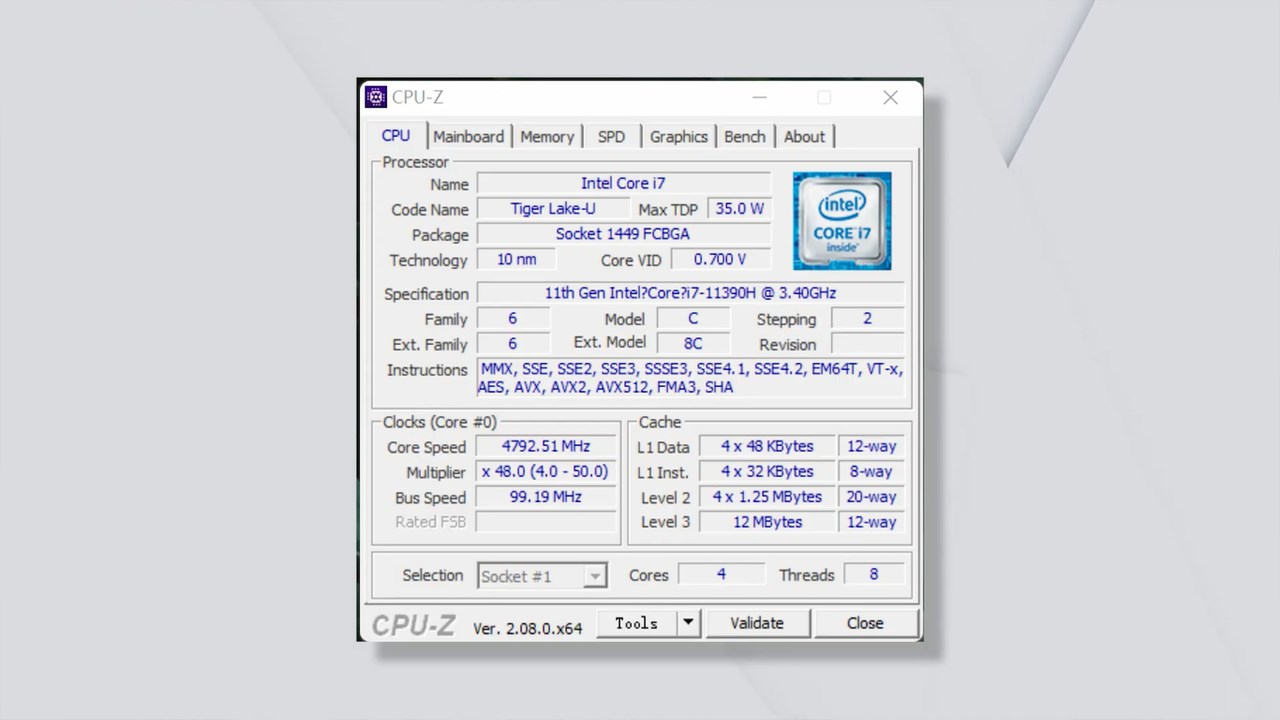
Task: Open the Socket #1 selection dropdown
Action: (542, 576)
